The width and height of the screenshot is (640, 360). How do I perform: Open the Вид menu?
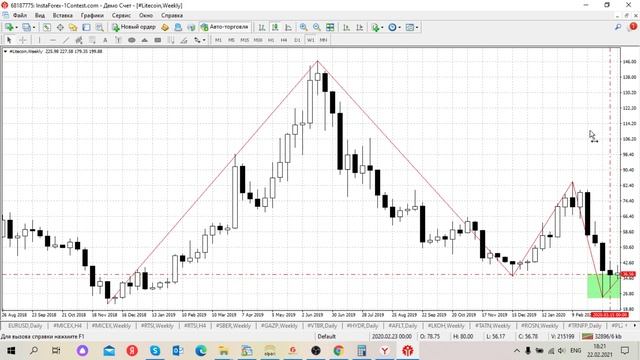coord(40,16)
